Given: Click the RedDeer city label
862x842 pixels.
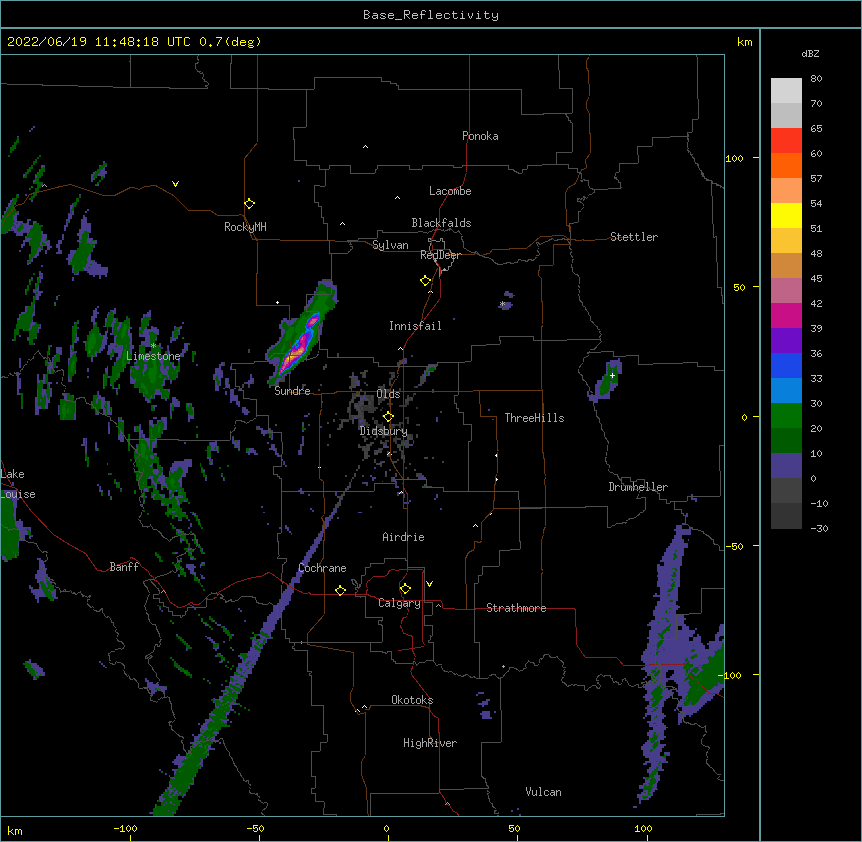Looking at the screenshot, I should (440, 255).
